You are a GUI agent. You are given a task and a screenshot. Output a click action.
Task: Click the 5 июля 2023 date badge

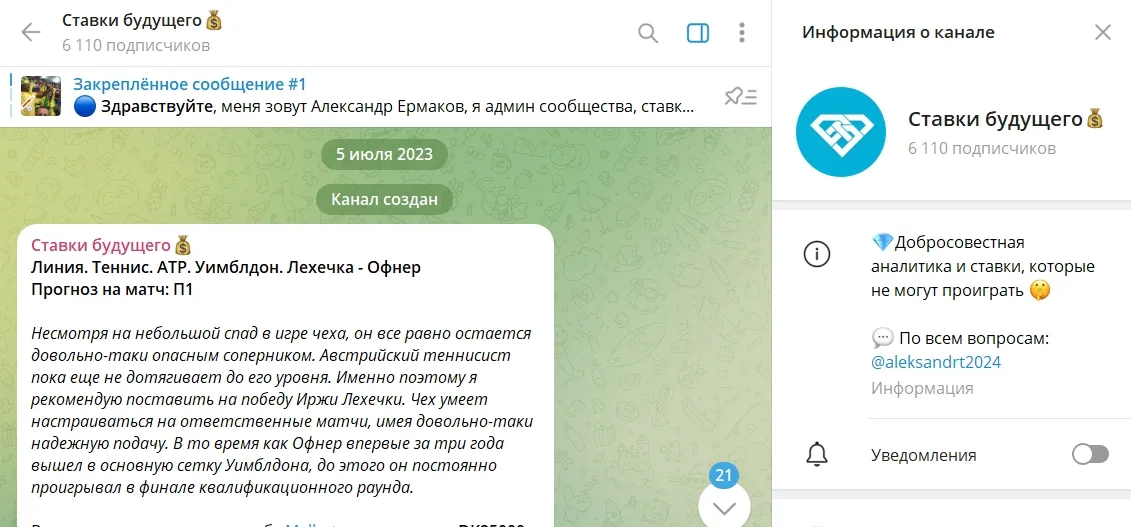(x=384, y=154)
